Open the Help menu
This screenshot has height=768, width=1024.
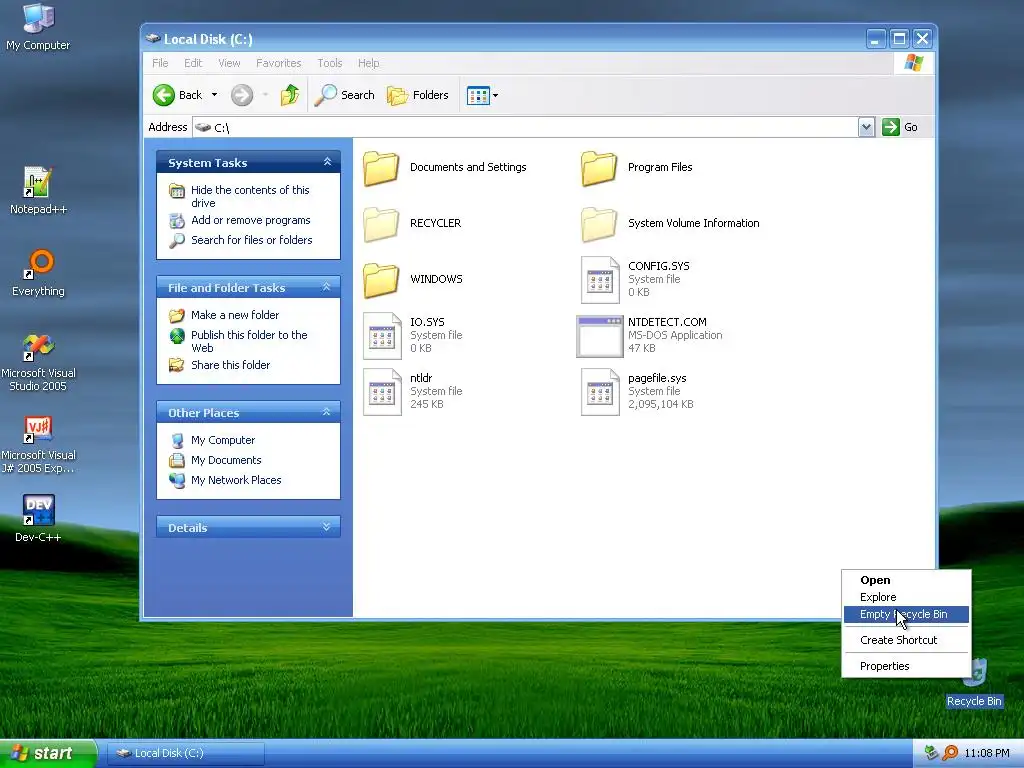(x=368, y=63)
